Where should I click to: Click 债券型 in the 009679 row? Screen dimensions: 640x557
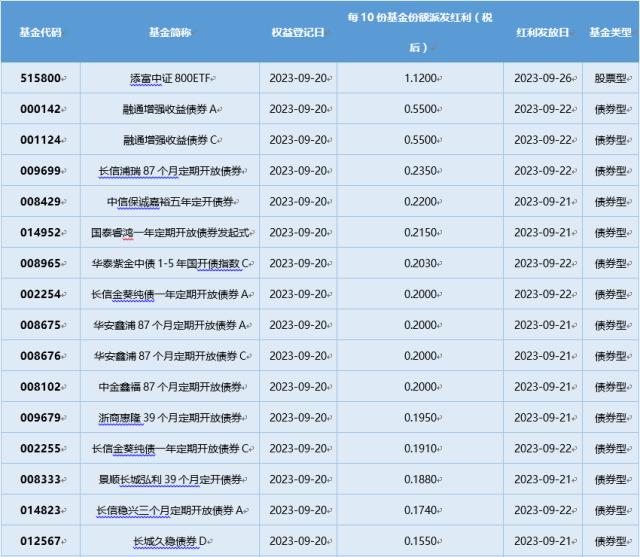(611, 418)
